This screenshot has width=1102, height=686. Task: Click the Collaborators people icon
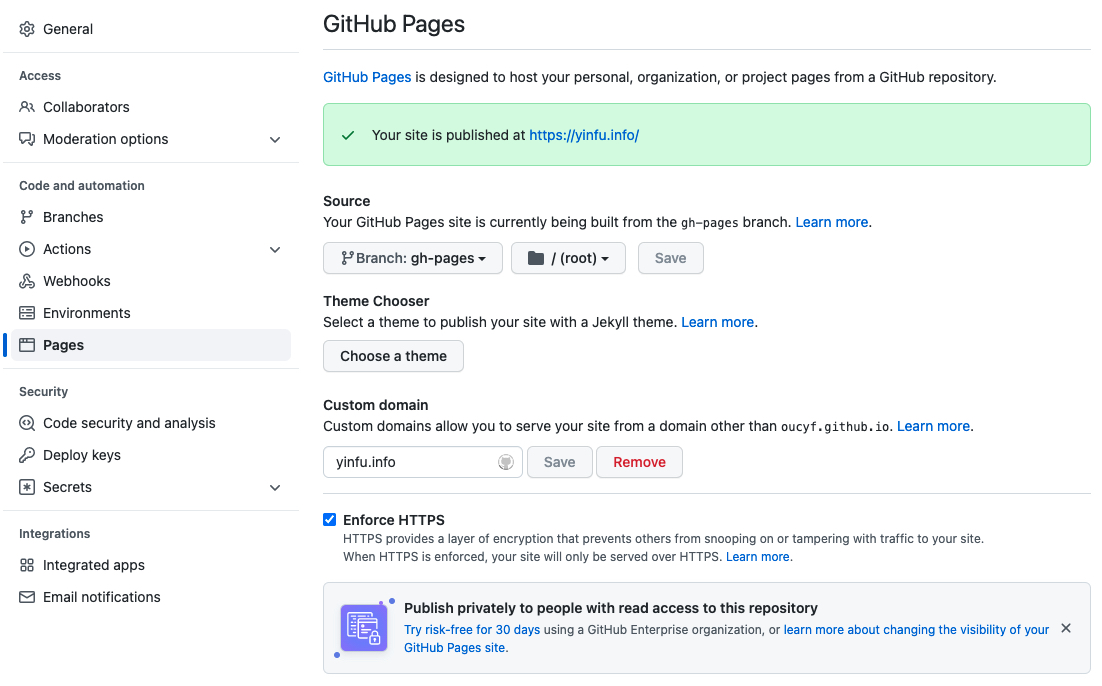pos(27,107)
